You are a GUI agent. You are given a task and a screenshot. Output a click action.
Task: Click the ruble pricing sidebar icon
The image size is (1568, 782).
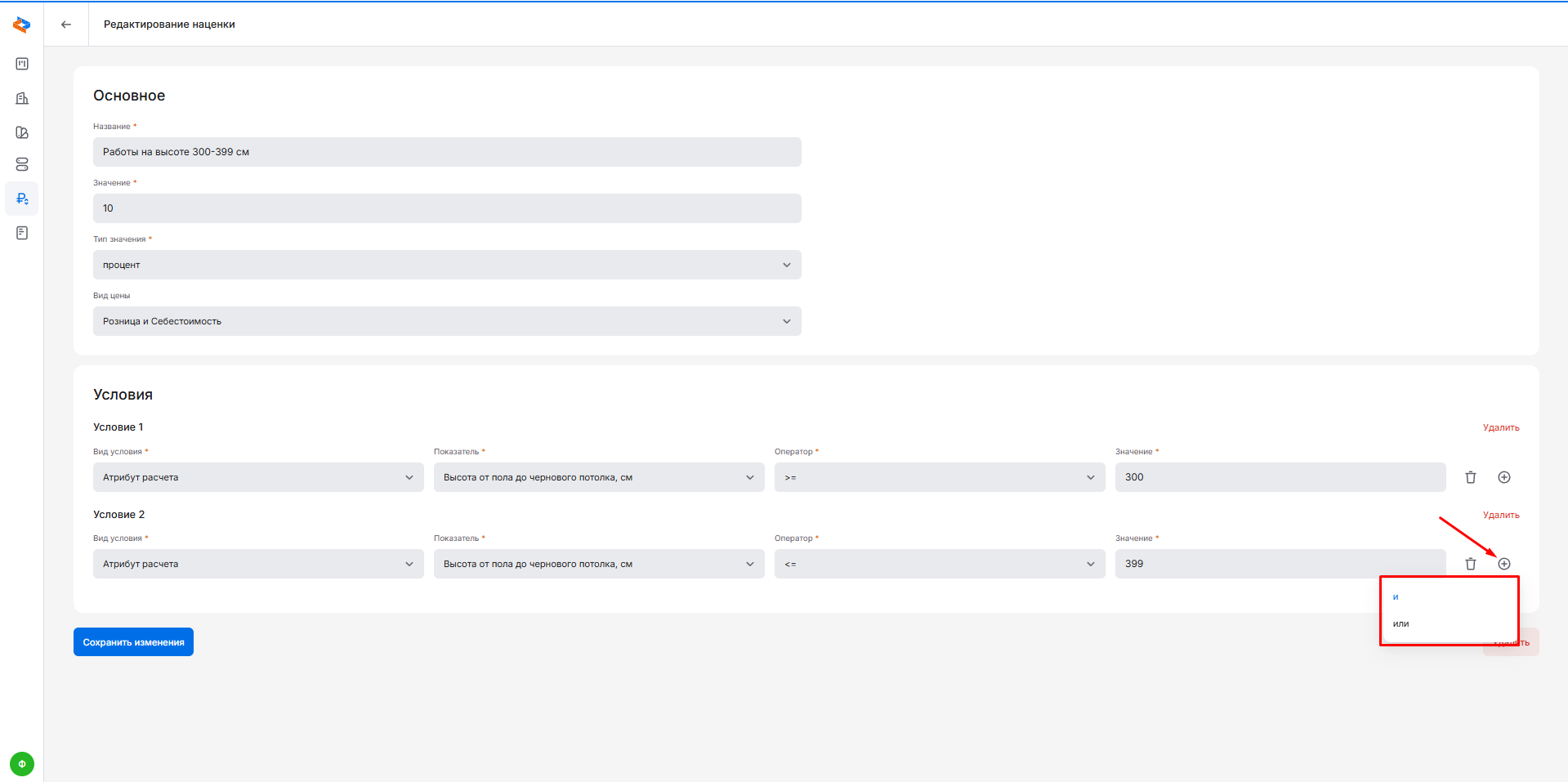coord(22,199)
